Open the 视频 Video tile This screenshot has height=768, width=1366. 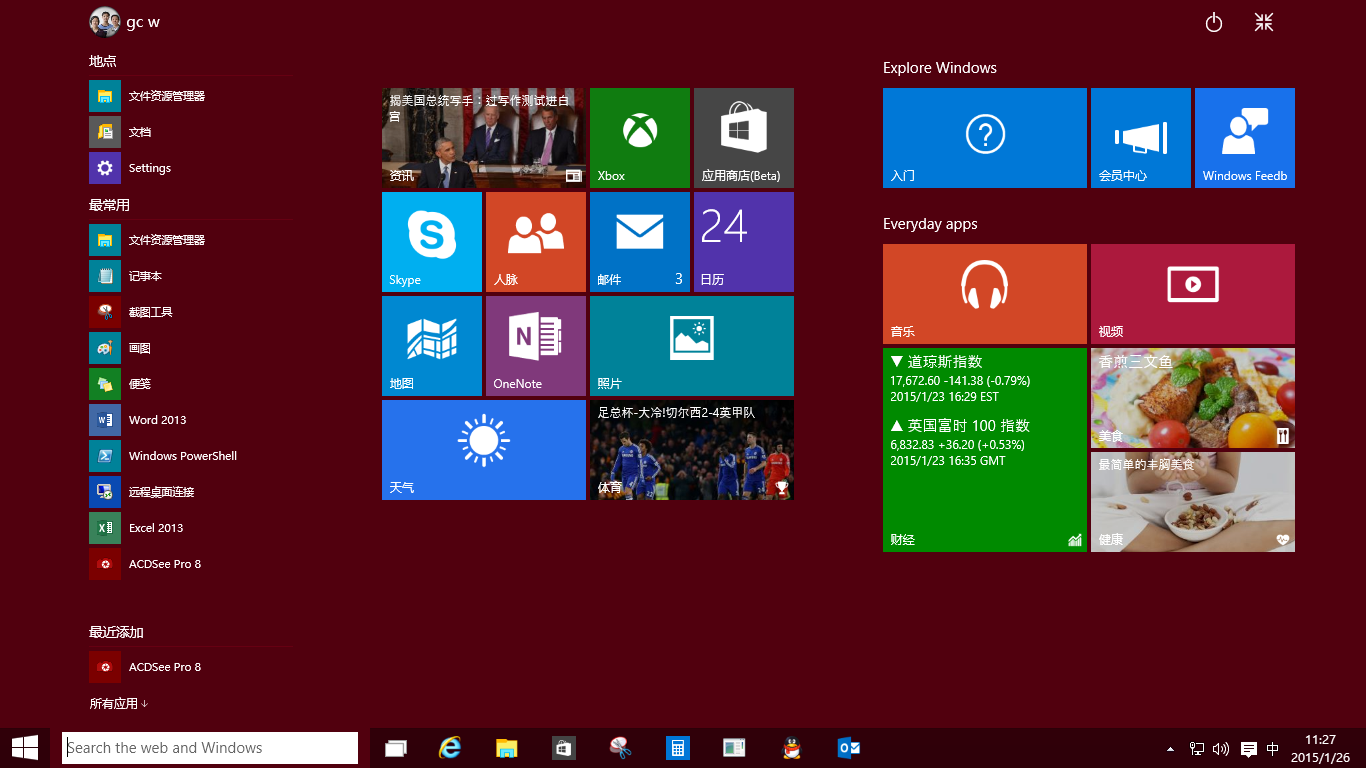click(1193, 294)
